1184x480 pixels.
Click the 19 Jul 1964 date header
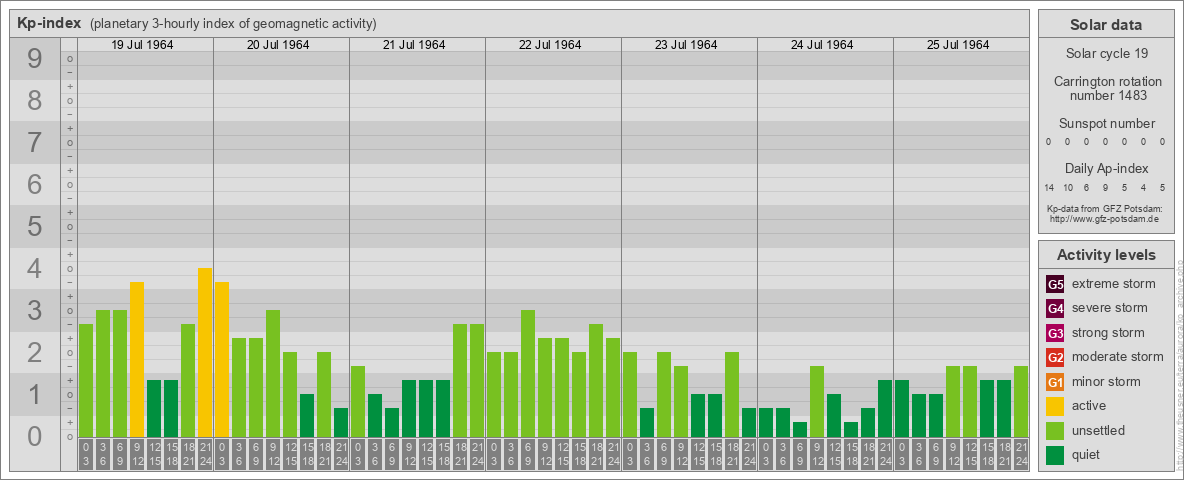click(x=142, y=45)
